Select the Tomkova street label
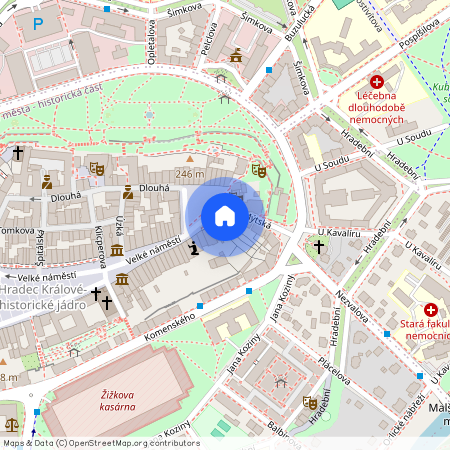Screen dimensions: 450x450 pyautogui.click(x=17, y=231)
